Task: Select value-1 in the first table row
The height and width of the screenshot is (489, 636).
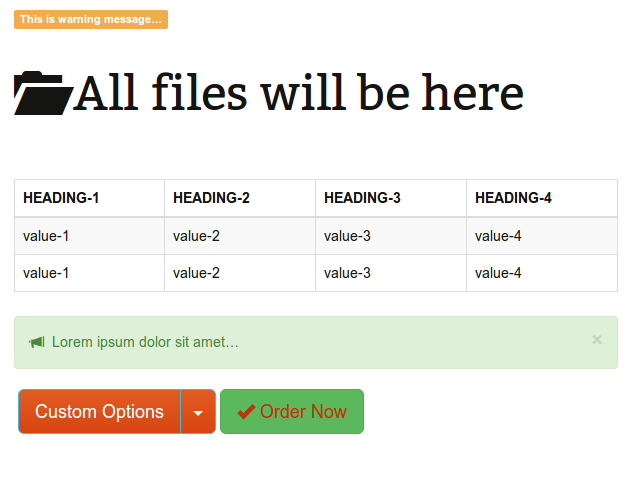Action: 90,236
